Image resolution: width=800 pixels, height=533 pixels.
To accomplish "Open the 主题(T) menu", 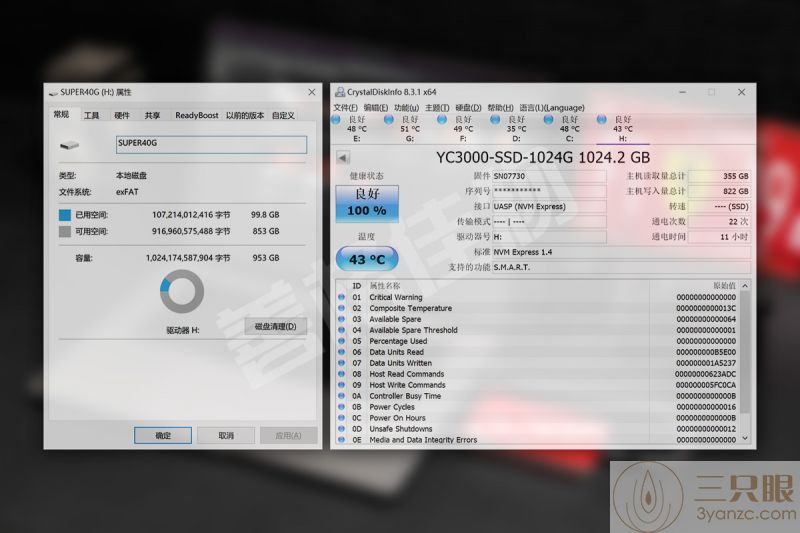I will coord(437,108).
